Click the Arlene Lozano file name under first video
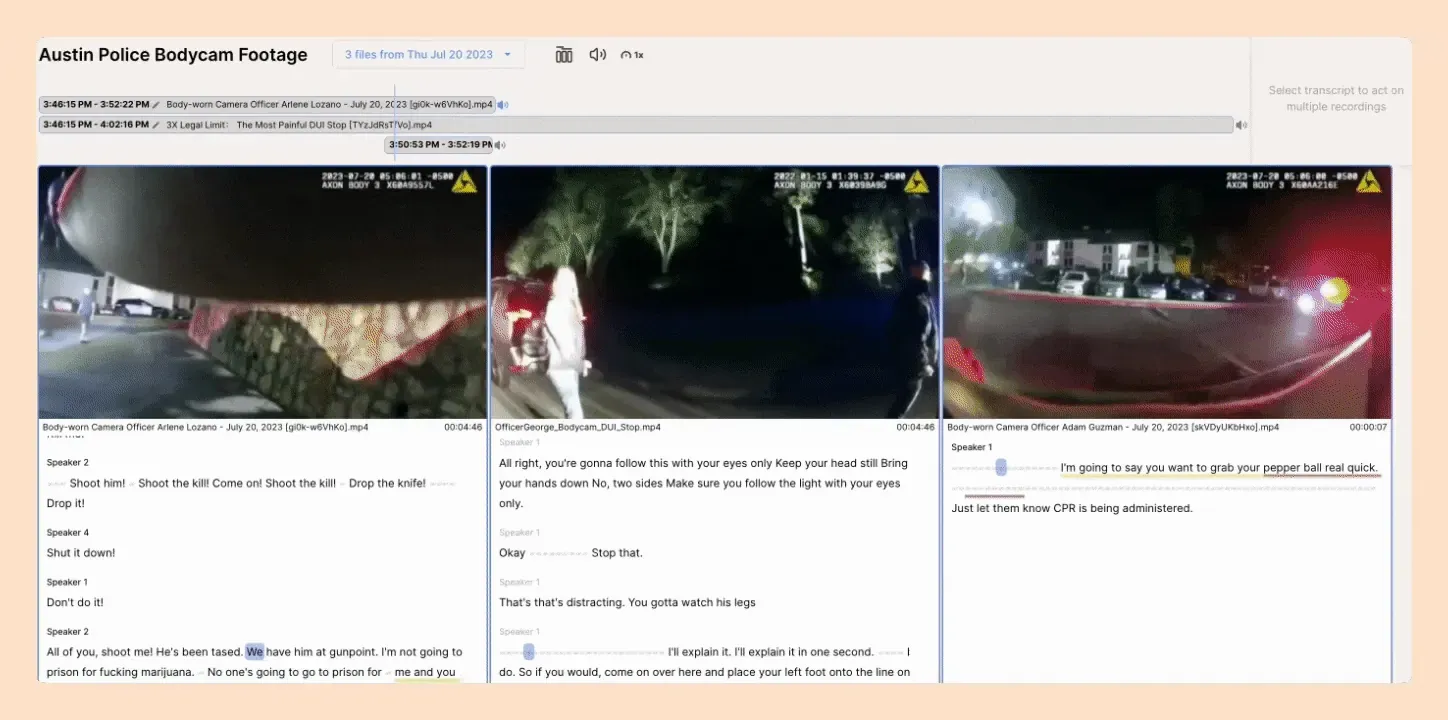This screenshot has height=720, width=1448. (x=205, y=427)
